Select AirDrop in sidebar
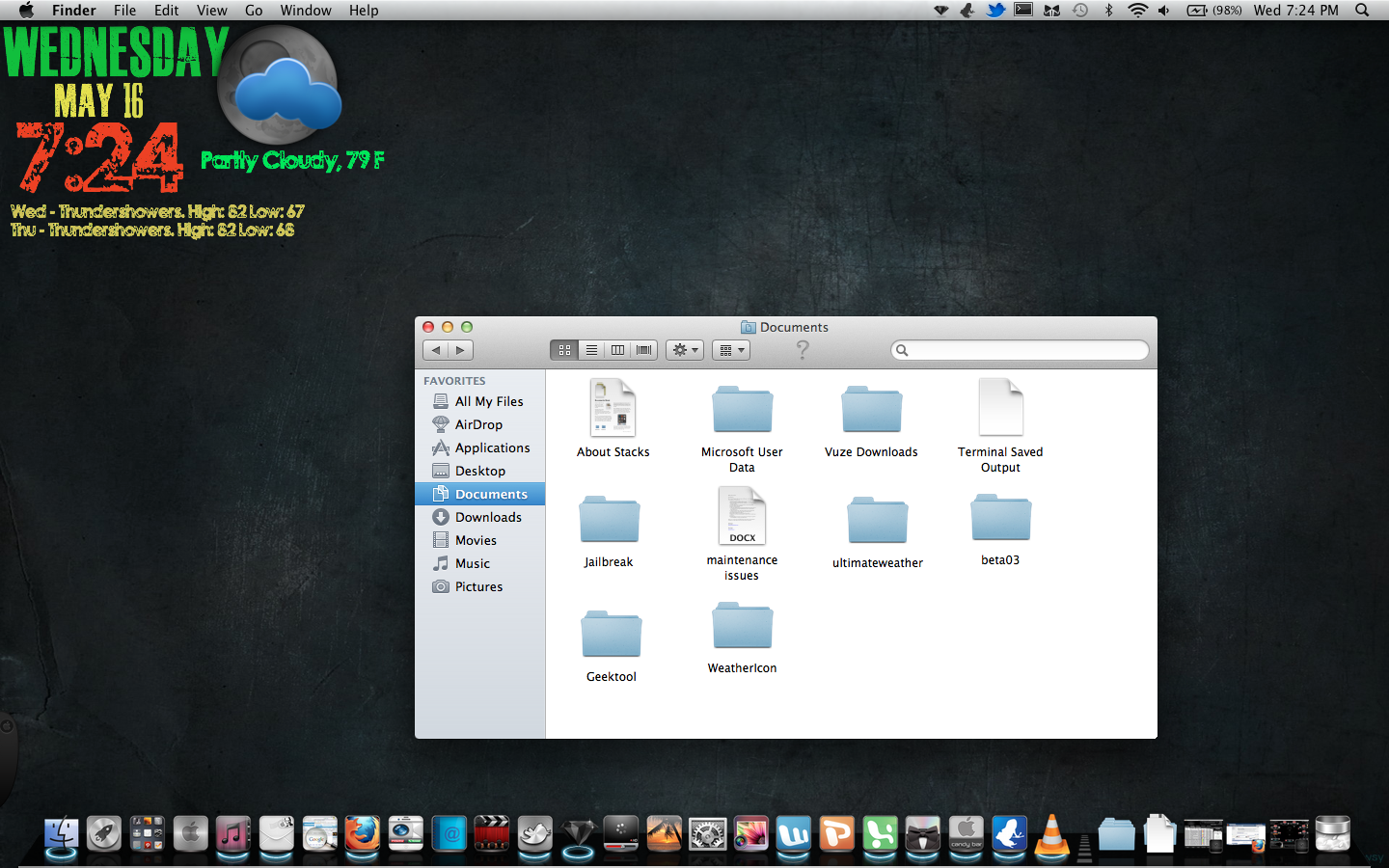 click(479, 424)
